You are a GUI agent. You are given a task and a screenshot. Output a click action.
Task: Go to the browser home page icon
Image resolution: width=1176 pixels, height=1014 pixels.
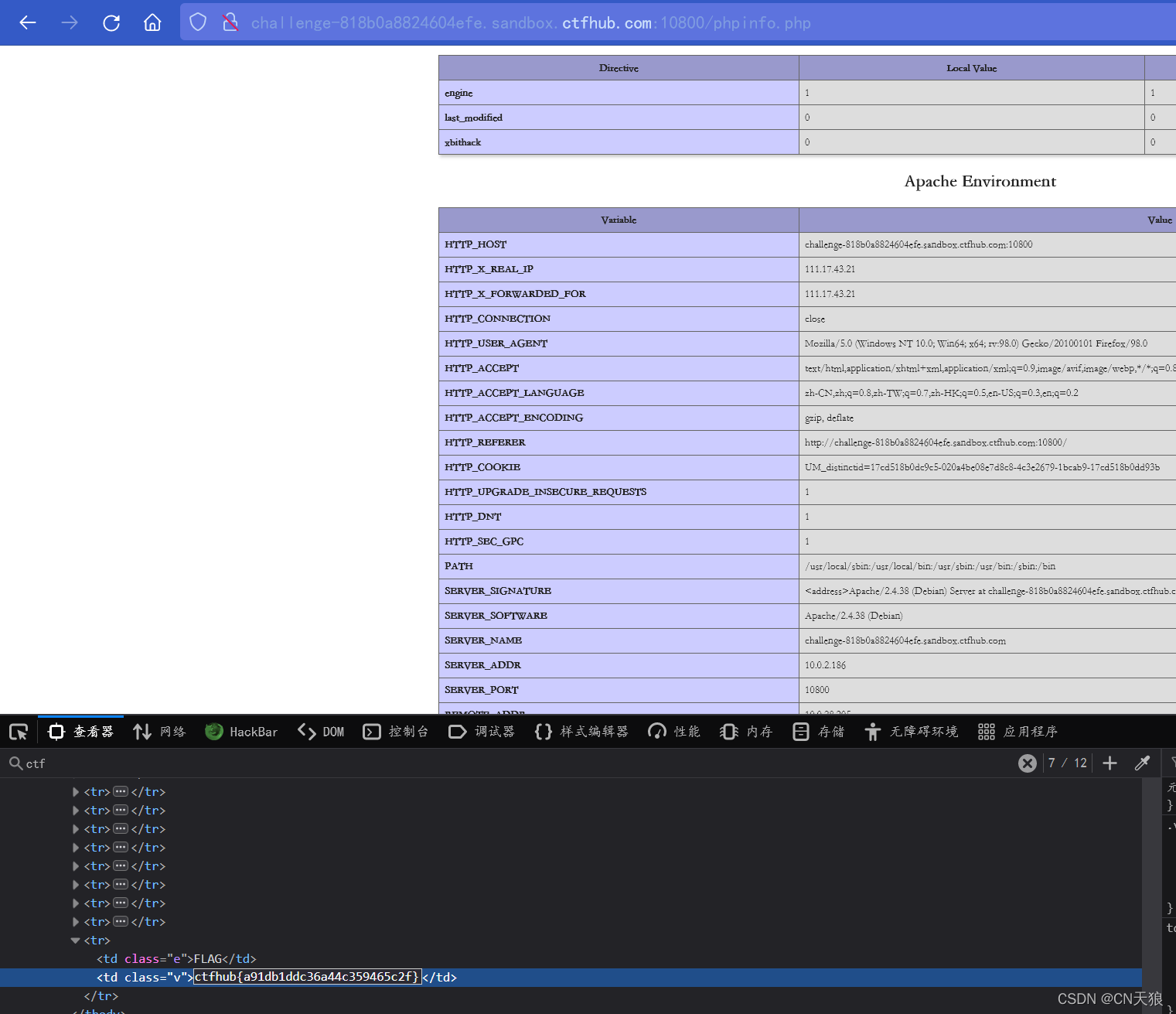[152, 22]
